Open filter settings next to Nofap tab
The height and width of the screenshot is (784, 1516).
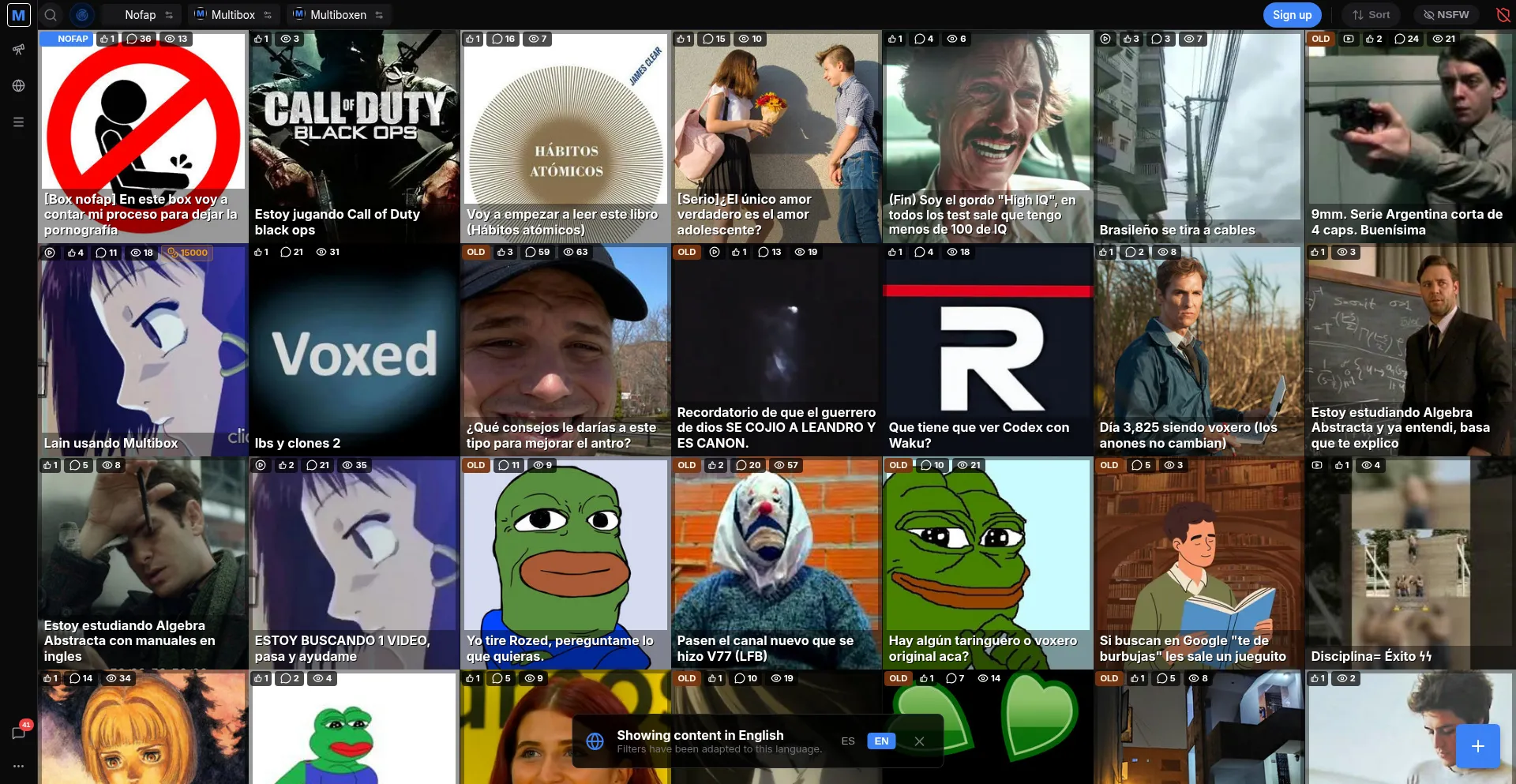pyautogui.click(x=169, y=15)
